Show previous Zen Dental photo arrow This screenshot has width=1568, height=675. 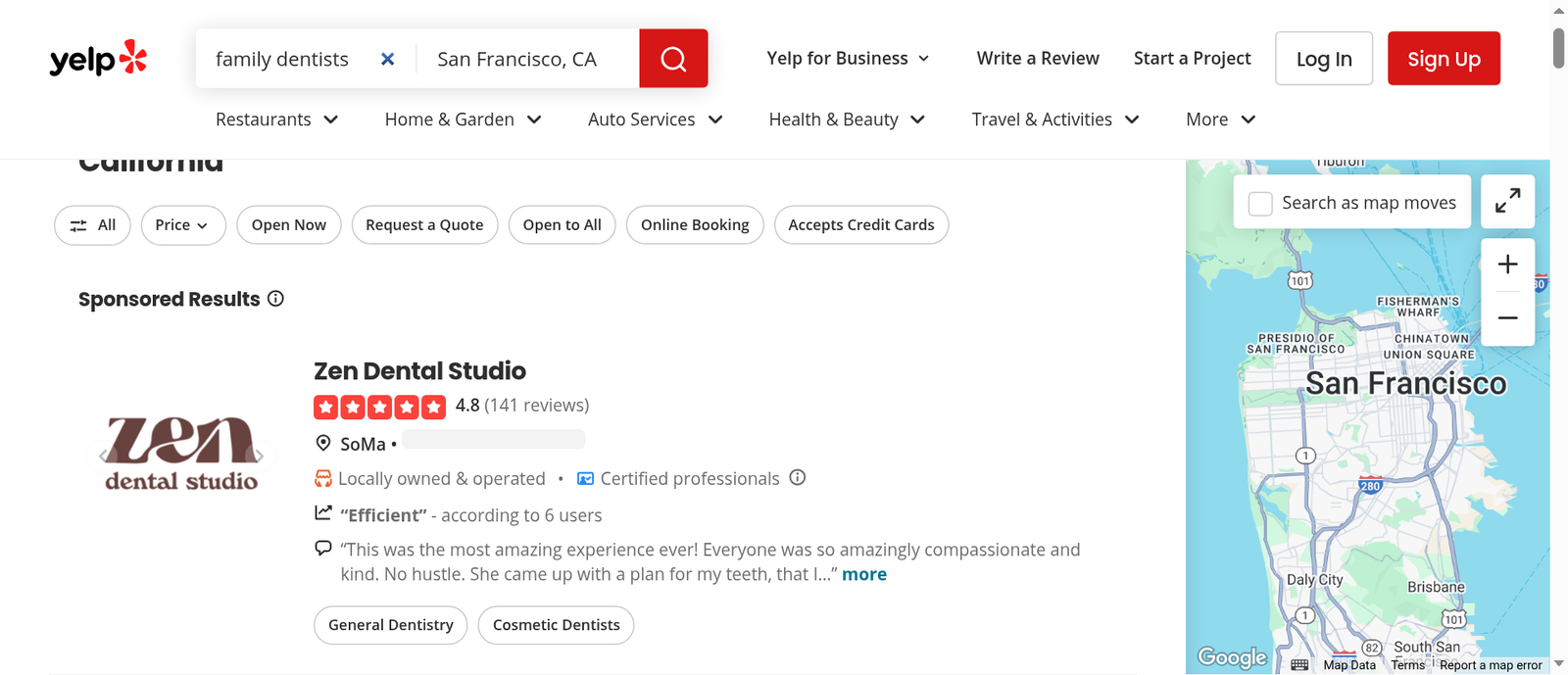tap(104, 456)
